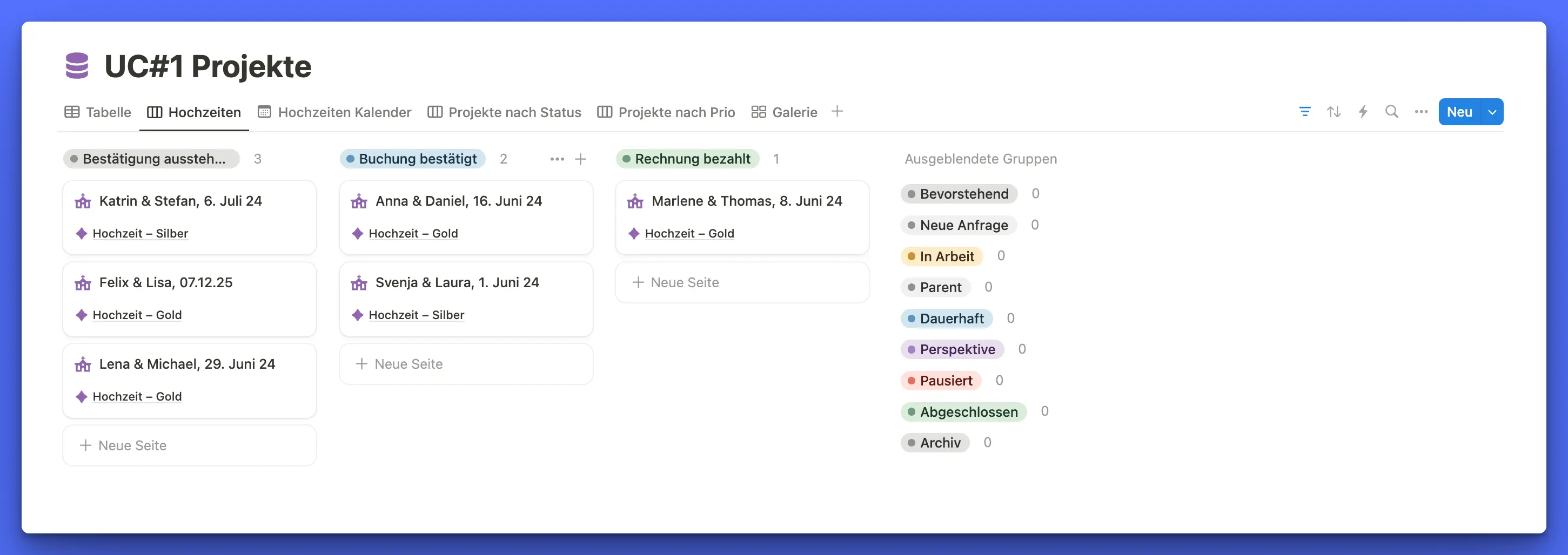This screenshot has height=555, width=1568.
Task: Expand the Neu button dropdown arrow
Action: coord(1492,112)
